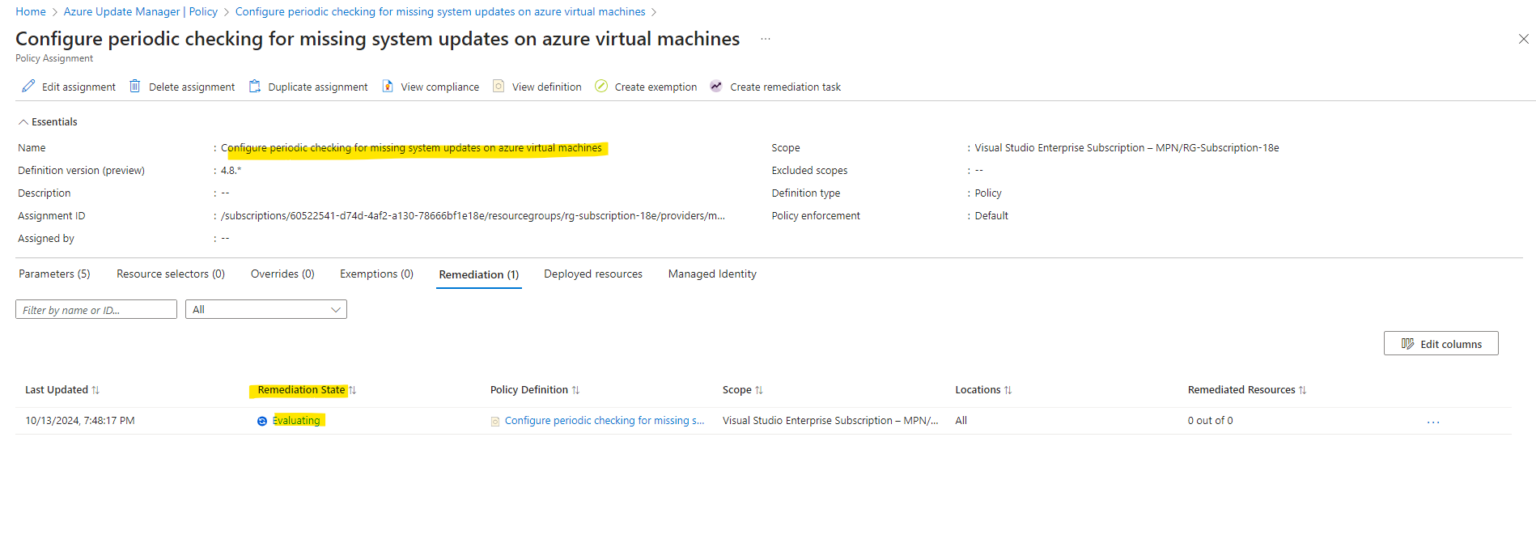
Task: Focus the Filter by name or ID field
Action: coord(96,310)
